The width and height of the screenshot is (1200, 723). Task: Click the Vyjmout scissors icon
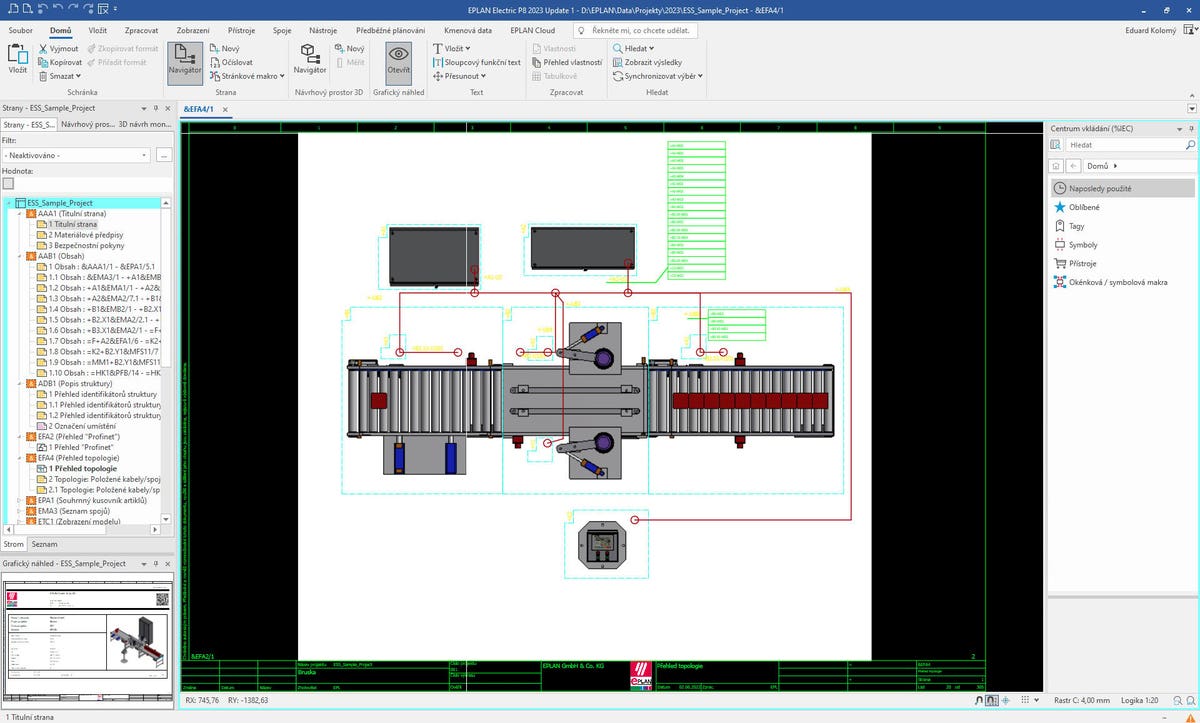tap(43, 48)
